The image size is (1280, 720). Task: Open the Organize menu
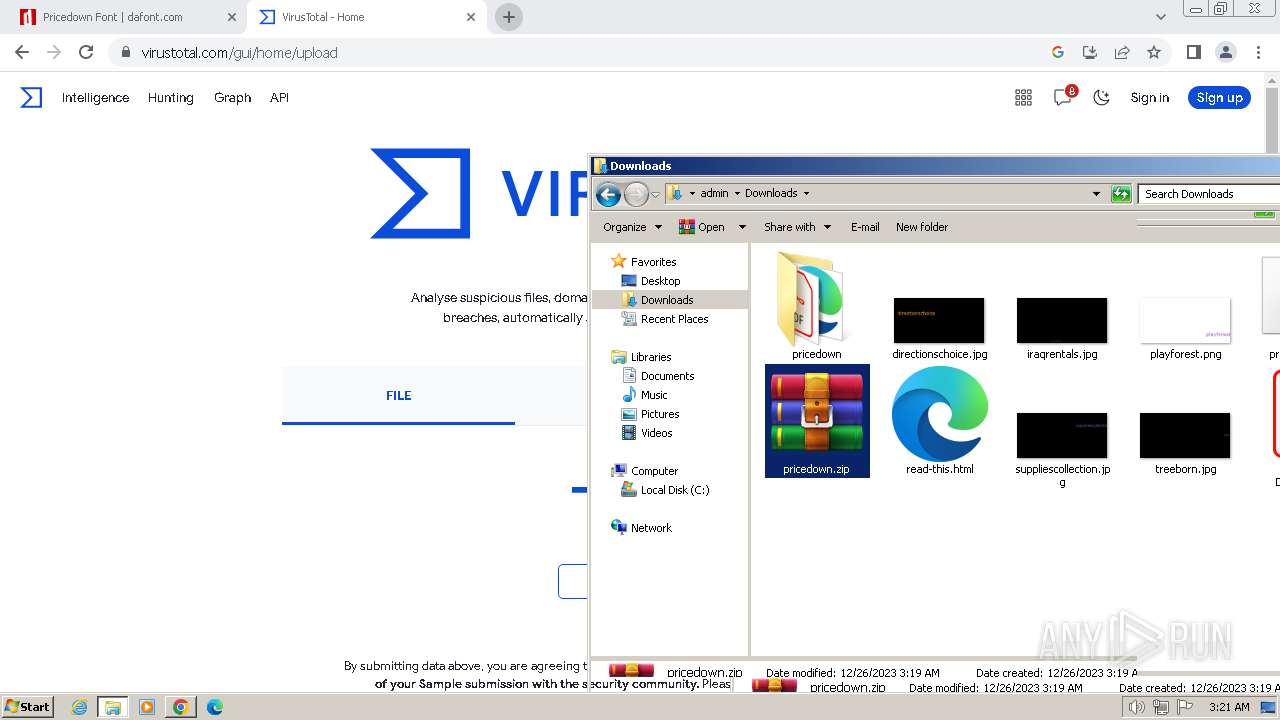[x=632, y=227]
